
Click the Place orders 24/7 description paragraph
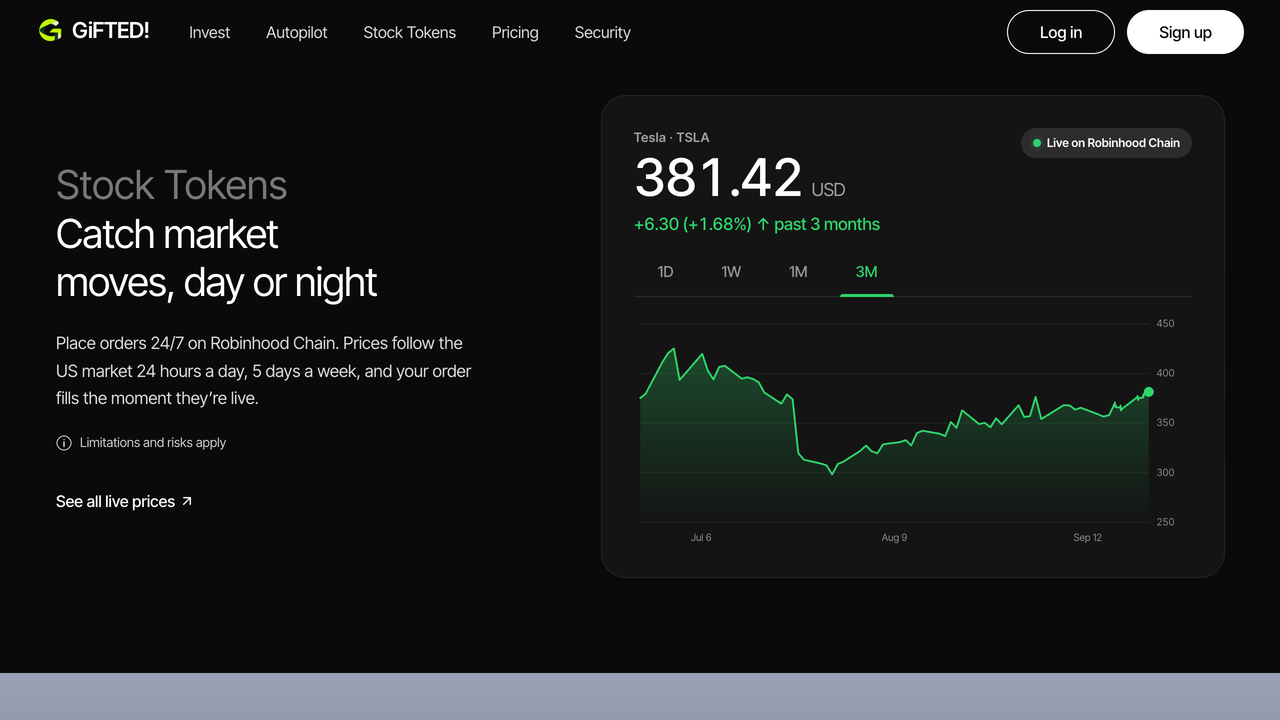coord(264,370)
